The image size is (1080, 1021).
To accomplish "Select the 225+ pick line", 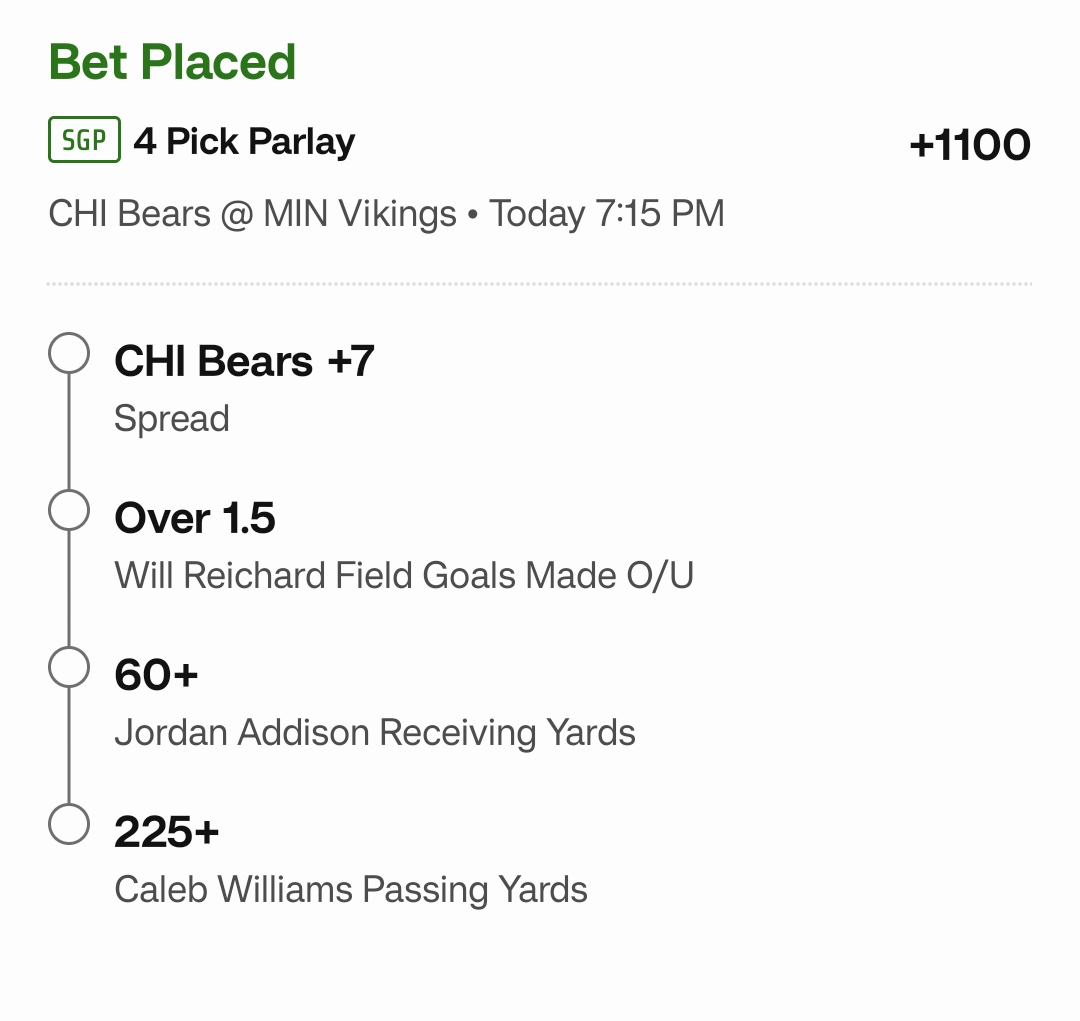I will pos(167,832).
